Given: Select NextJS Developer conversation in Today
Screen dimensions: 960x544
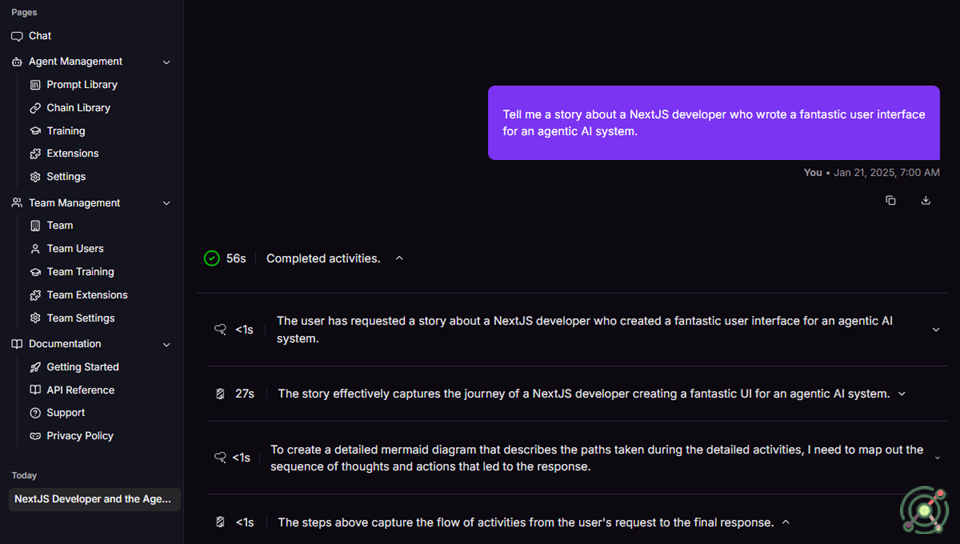Looking at the screenshot, I should [94, 499].
